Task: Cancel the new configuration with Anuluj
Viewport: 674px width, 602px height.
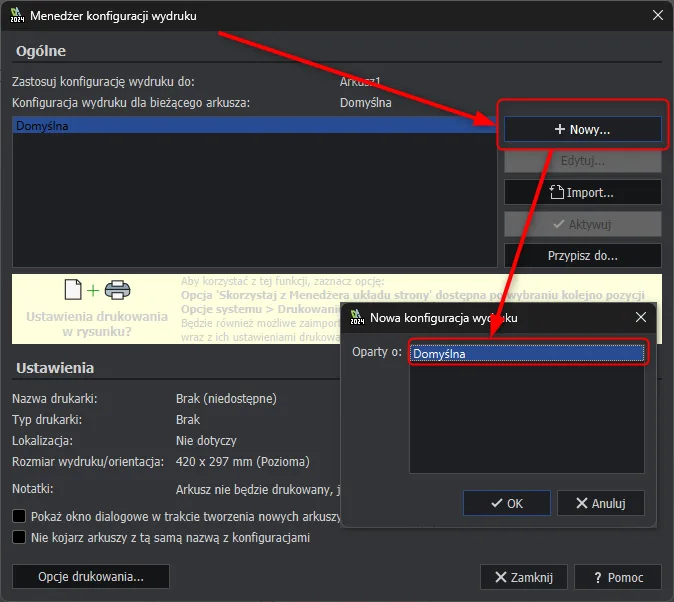Action: coord(600,503)
